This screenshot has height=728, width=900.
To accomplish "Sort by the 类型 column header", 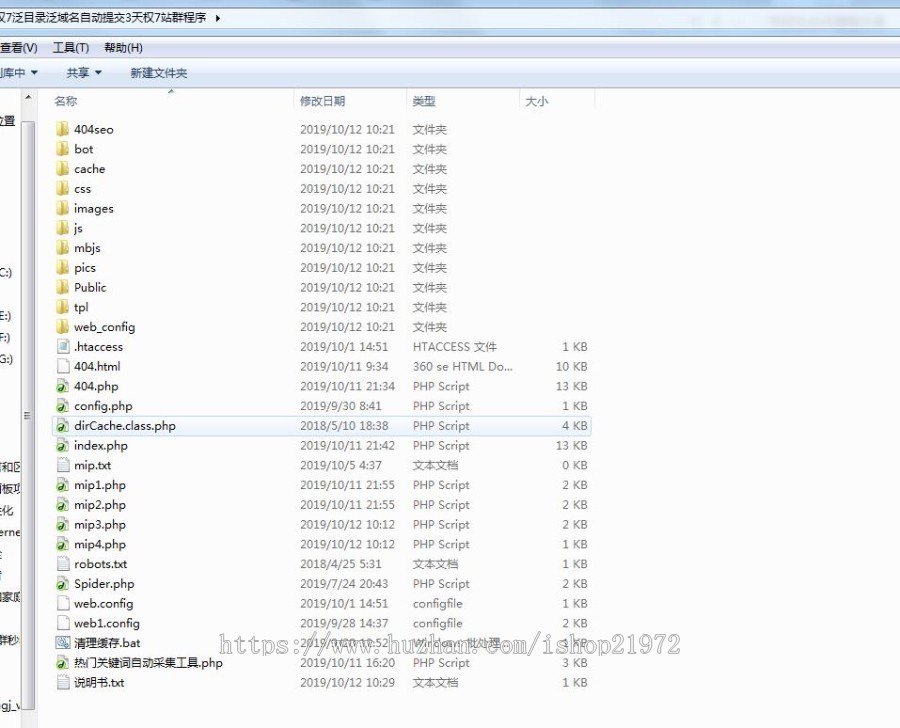I will 424,101.
